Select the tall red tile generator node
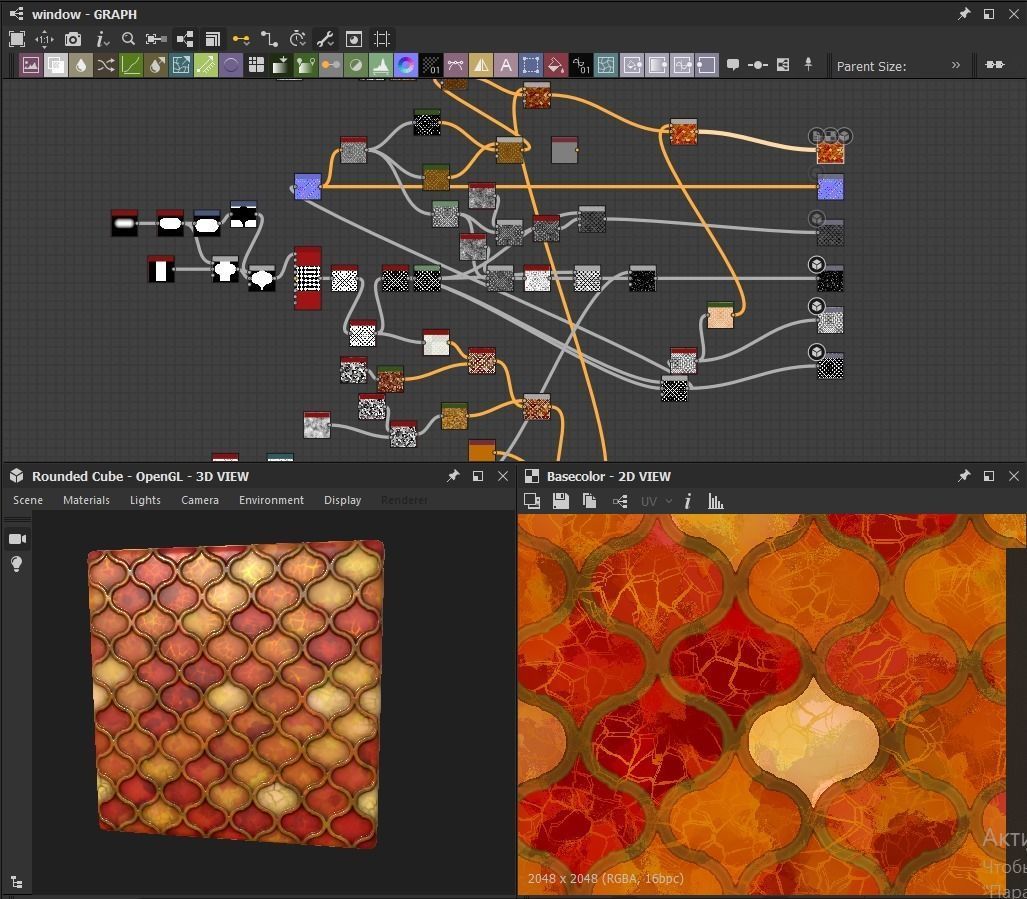The height and width of the screenshot is (899, 1027). click(308, 278)
